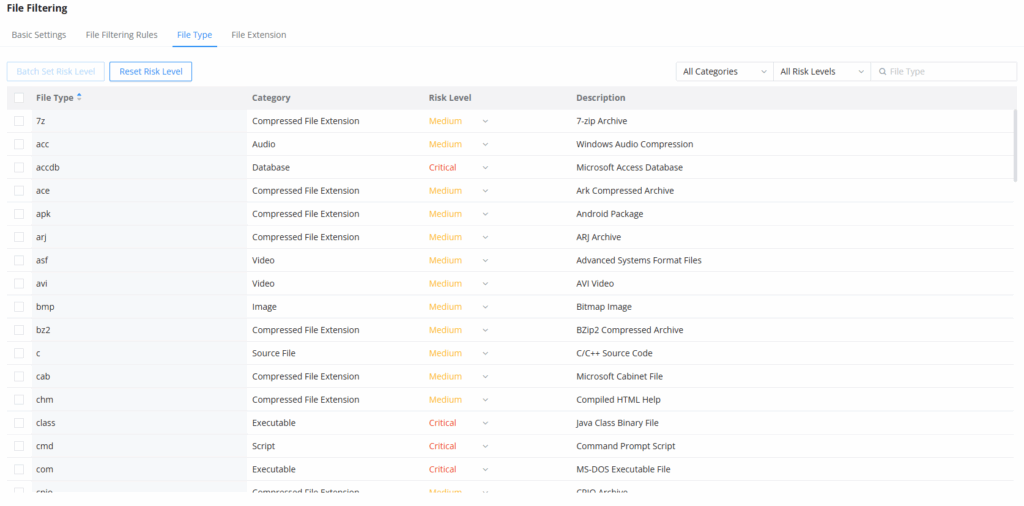
Task: Click the 'Java Class Binary File' description
Action: 617,423
